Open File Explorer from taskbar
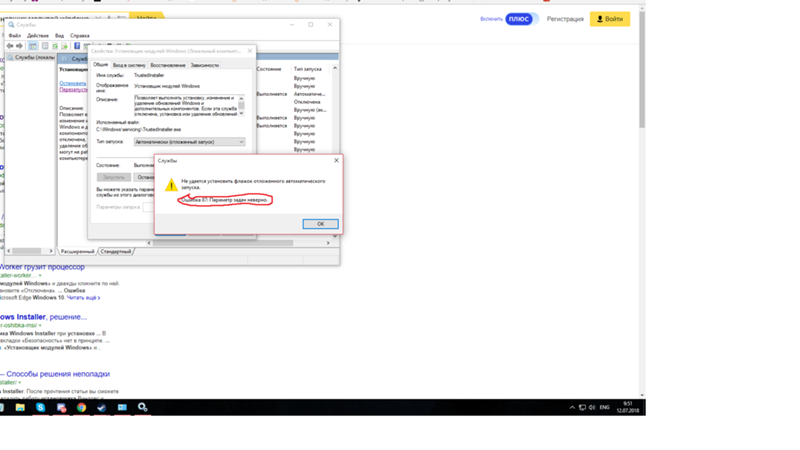This screenshot has height=450, width=800. [x=20, y=407]
